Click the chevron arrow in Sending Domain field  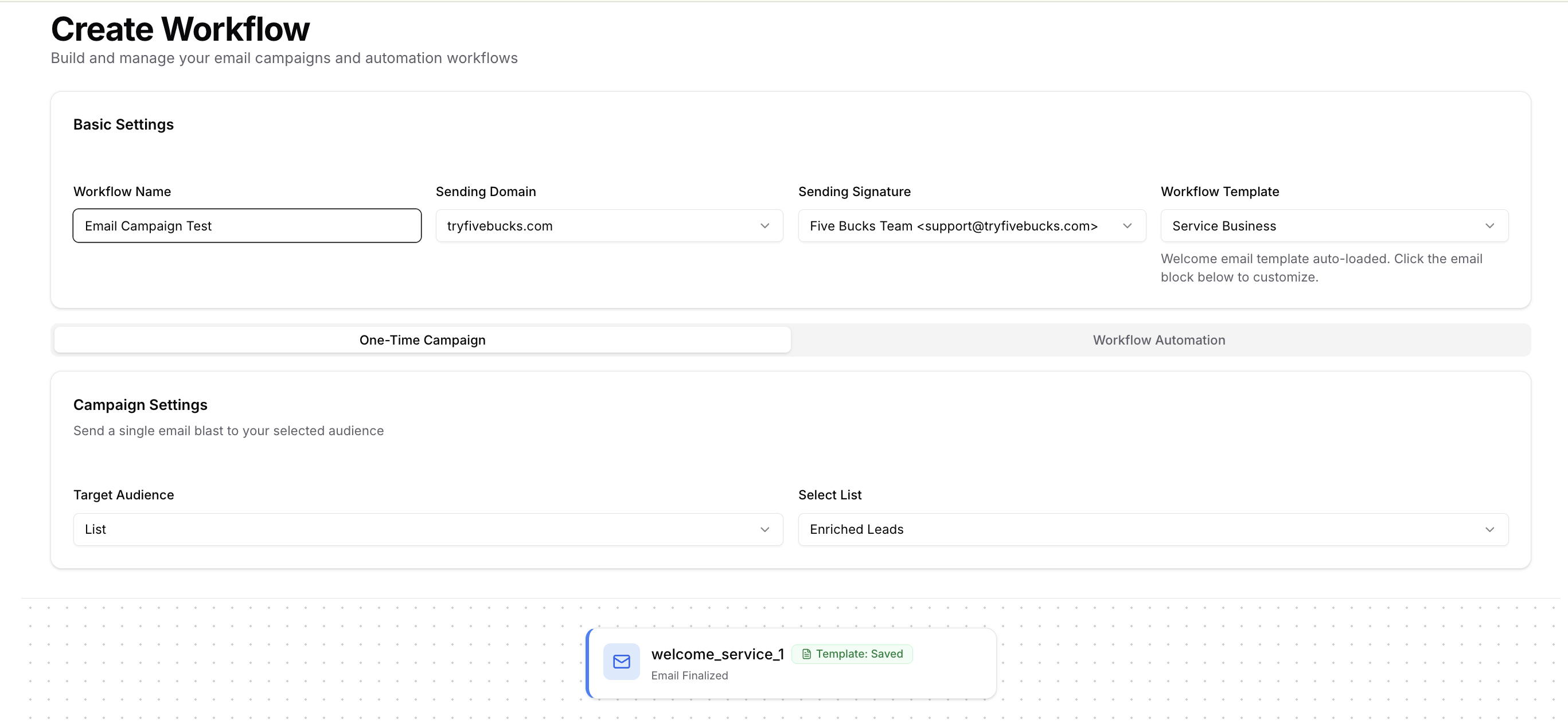[x=765, y=226]
